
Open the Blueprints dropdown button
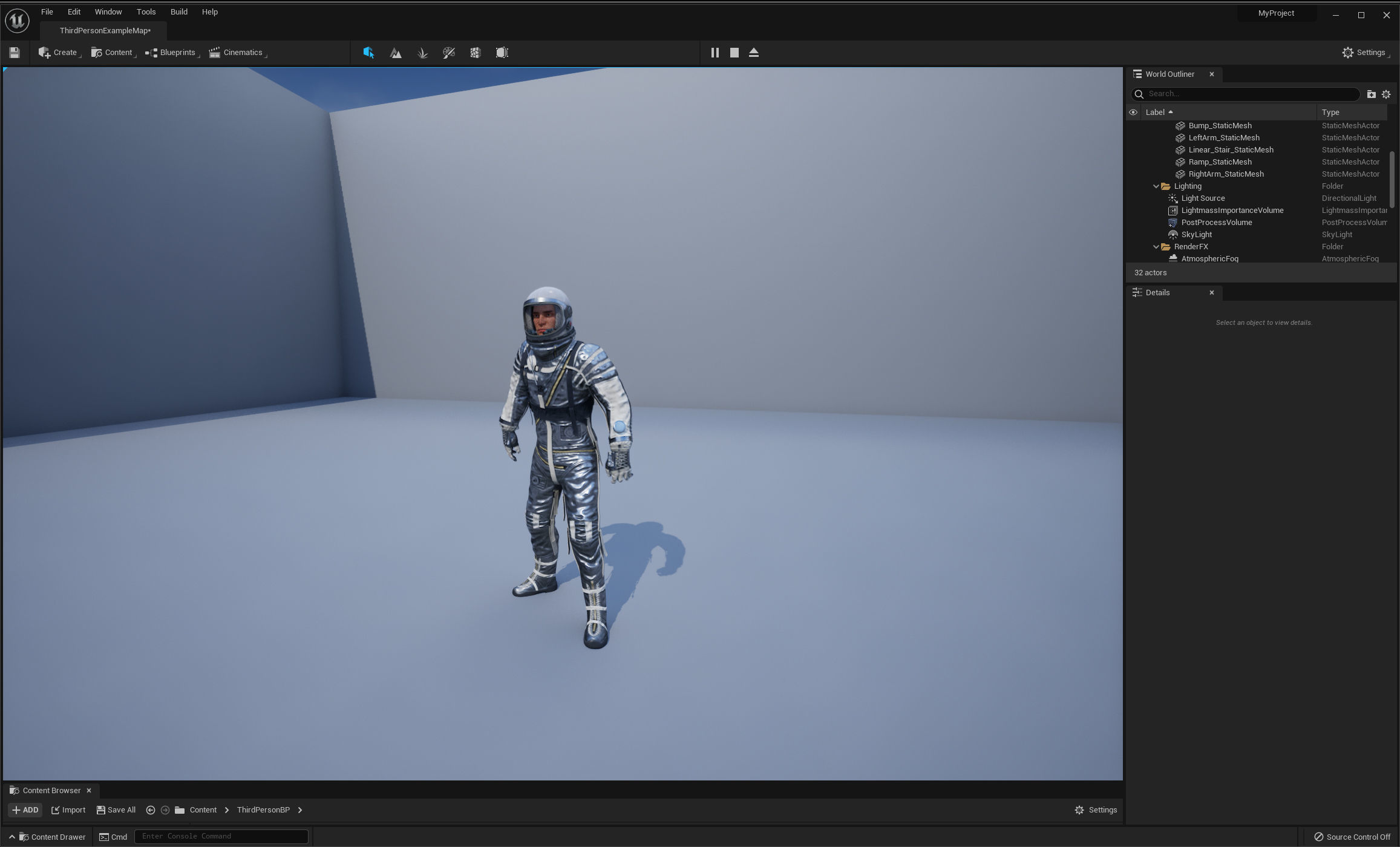pyautogui.click(x=171, y=53)
